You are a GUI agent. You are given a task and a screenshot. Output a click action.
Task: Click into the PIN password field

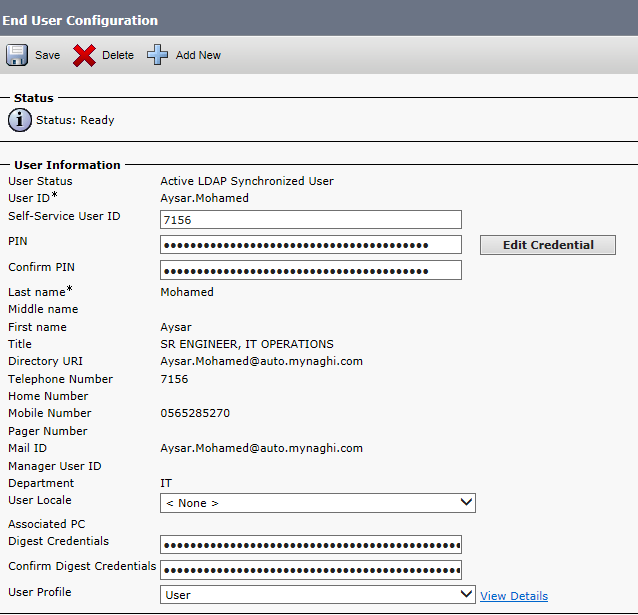pos(310,245)
